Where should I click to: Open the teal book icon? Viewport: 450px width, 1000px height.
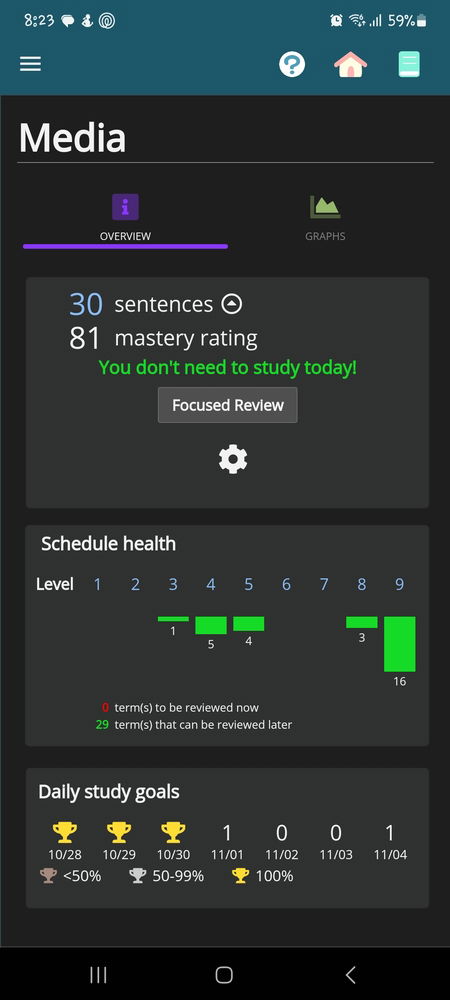click(x=409, y=64)
